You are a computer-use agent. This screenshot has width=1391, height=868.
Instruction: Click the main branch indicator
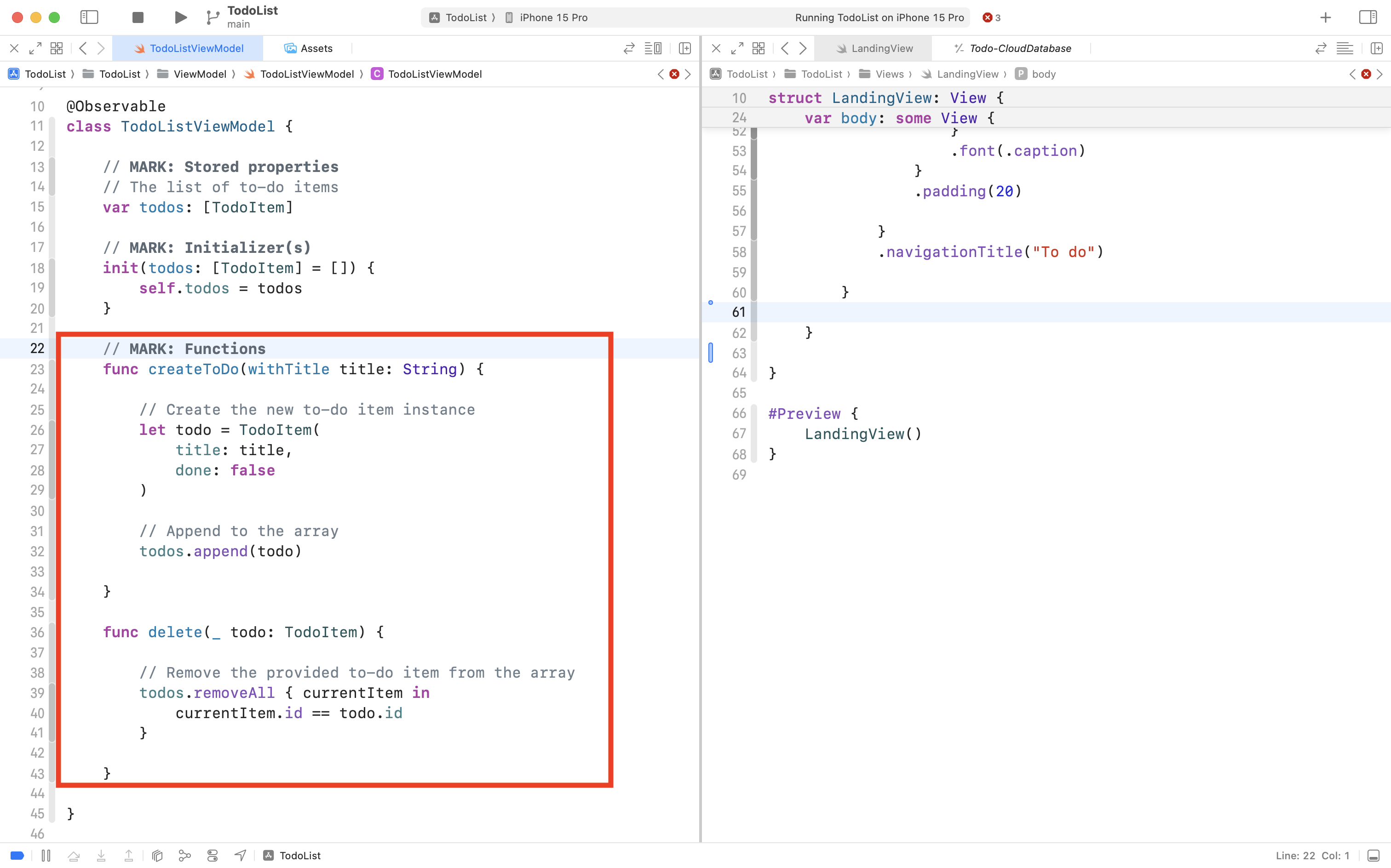[x=238, y=23]
